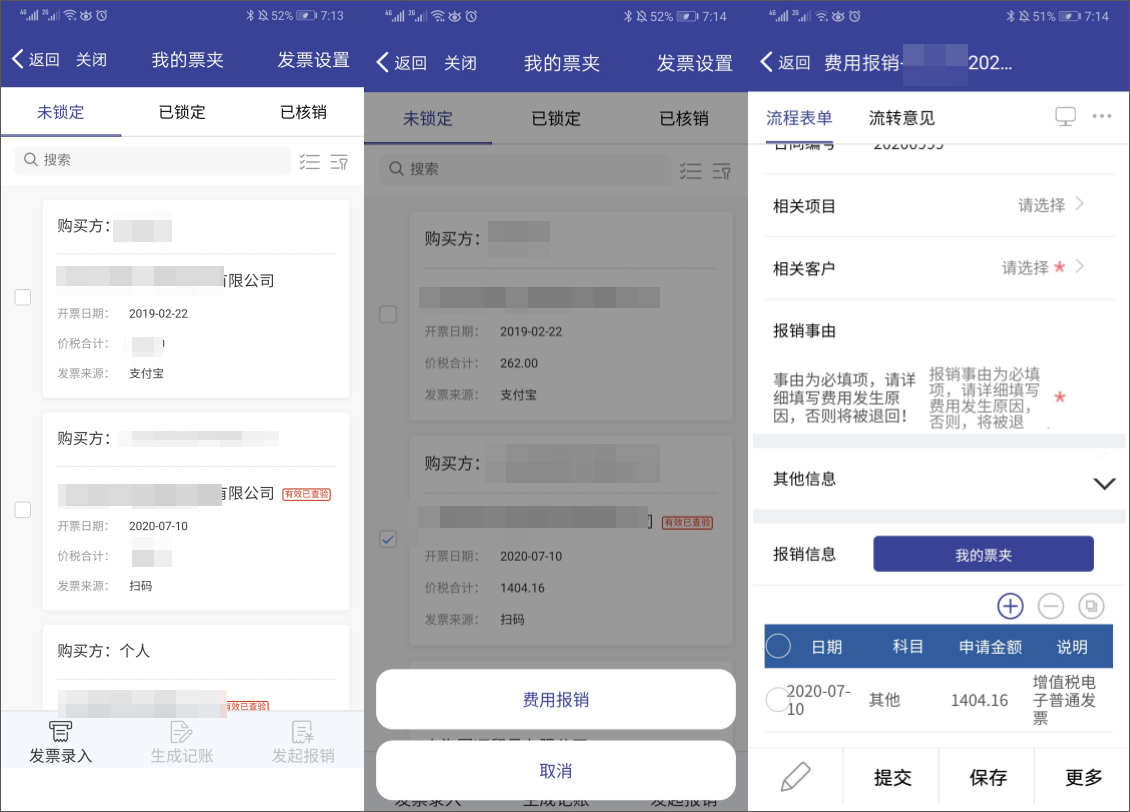The height and width of the screenshot is (812, 1130).
Task: Tap the 发票录入 icon in the bottom bar
Action: (x=61, y=742)
